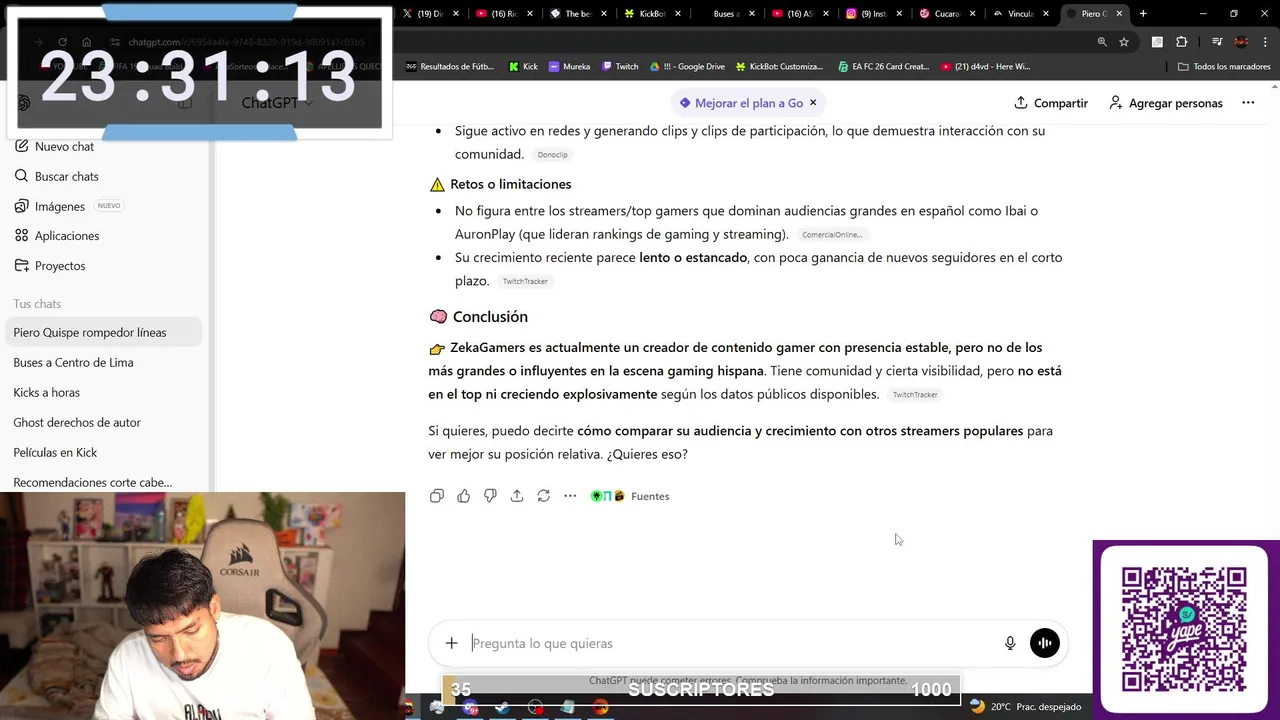Open the browser extensions puzzle icon
The image size is (1280, 720).
pos(1182,42)
